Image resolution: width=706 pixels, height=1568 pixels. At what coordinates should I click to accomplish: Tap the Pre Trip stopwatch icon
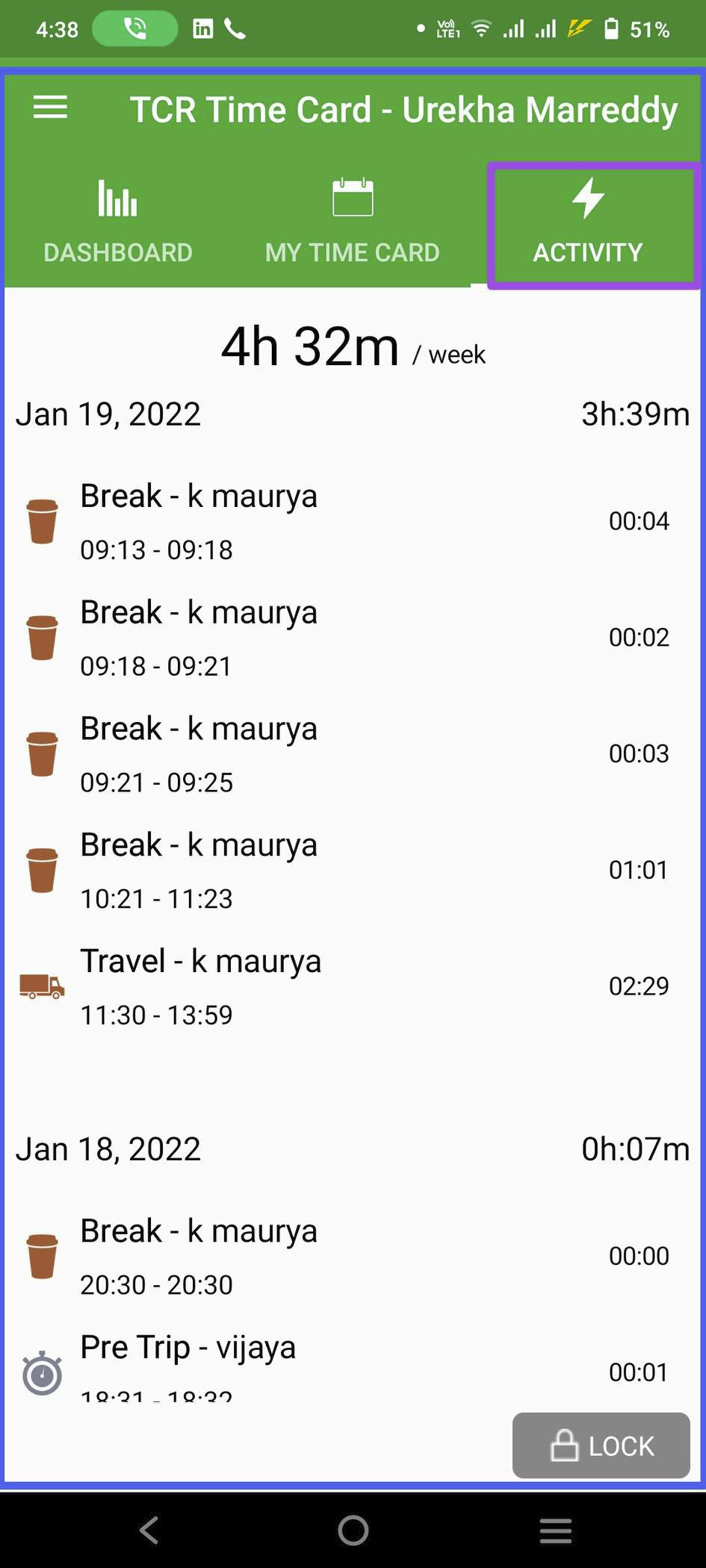click(x=42, y=1372)
